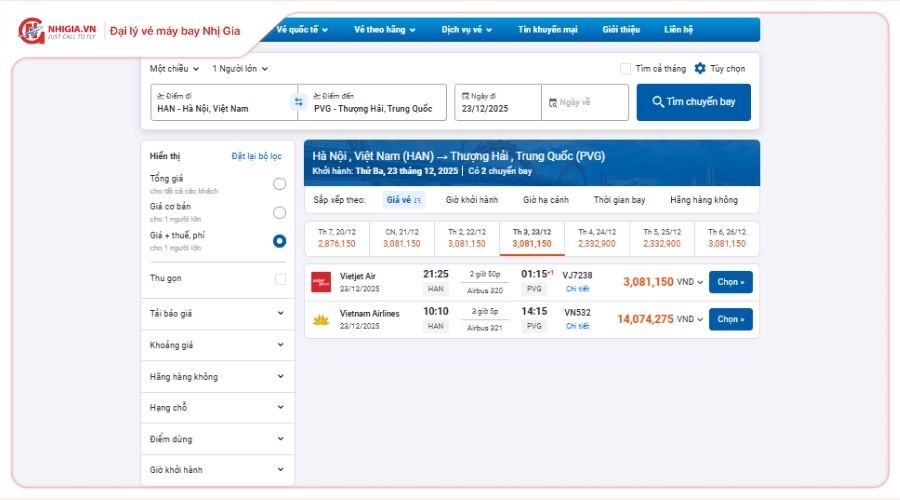Open the Ngày đi date field
Viewport: 900px width, 500px height.
(498, 102)
